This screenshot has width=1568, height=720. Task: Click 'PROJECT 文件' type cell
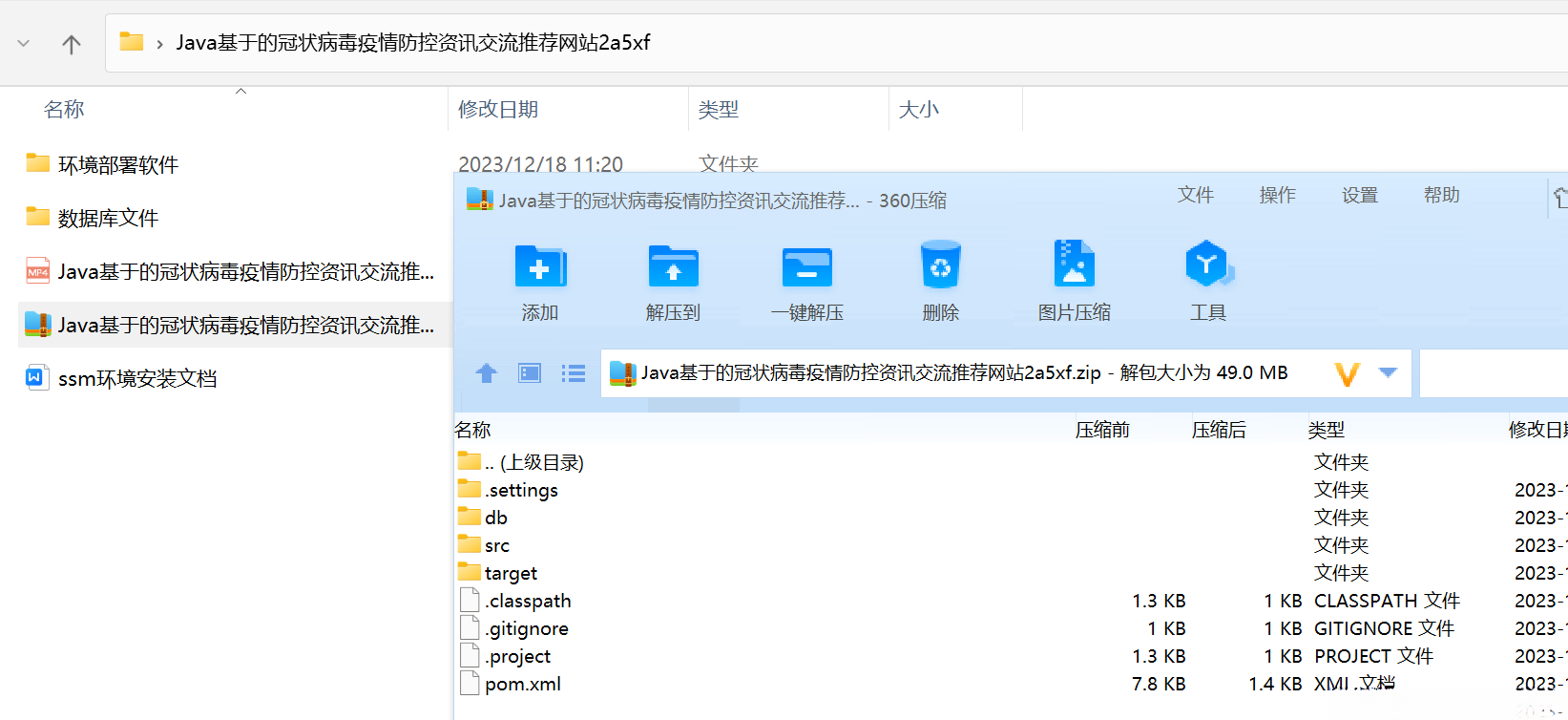coord(1373,656)
